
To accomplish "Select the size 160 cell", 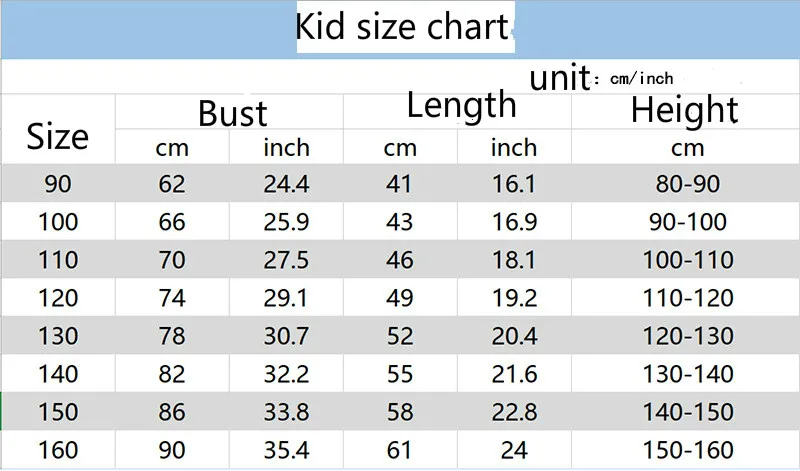I will (58, 450).
